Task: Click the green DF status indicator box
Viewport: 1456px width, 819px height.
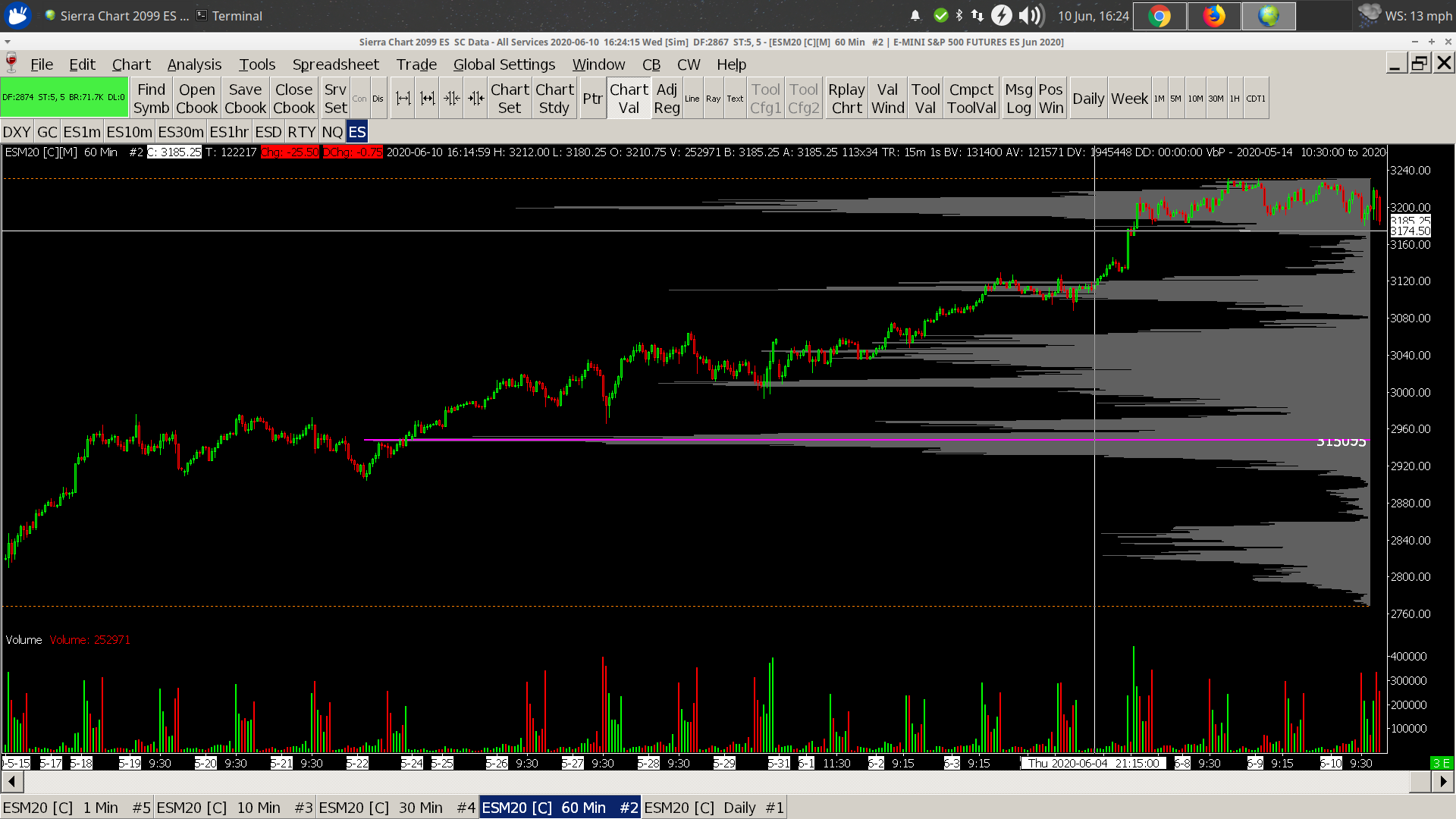Action: (x=64, y=98)
